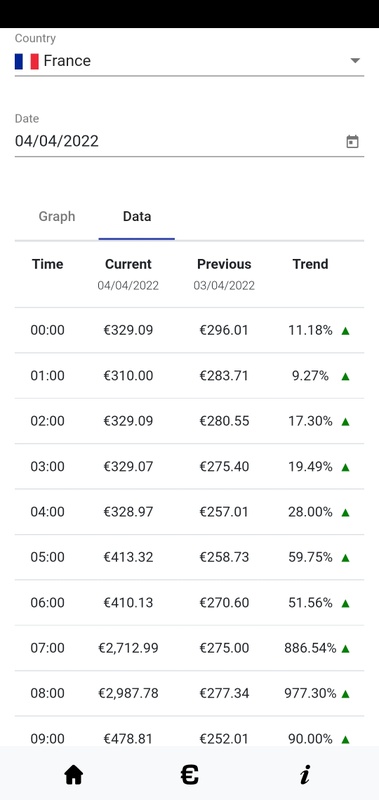Click the Previous column header
This screenshot has width=379, height=800.
tap(224, 264)
